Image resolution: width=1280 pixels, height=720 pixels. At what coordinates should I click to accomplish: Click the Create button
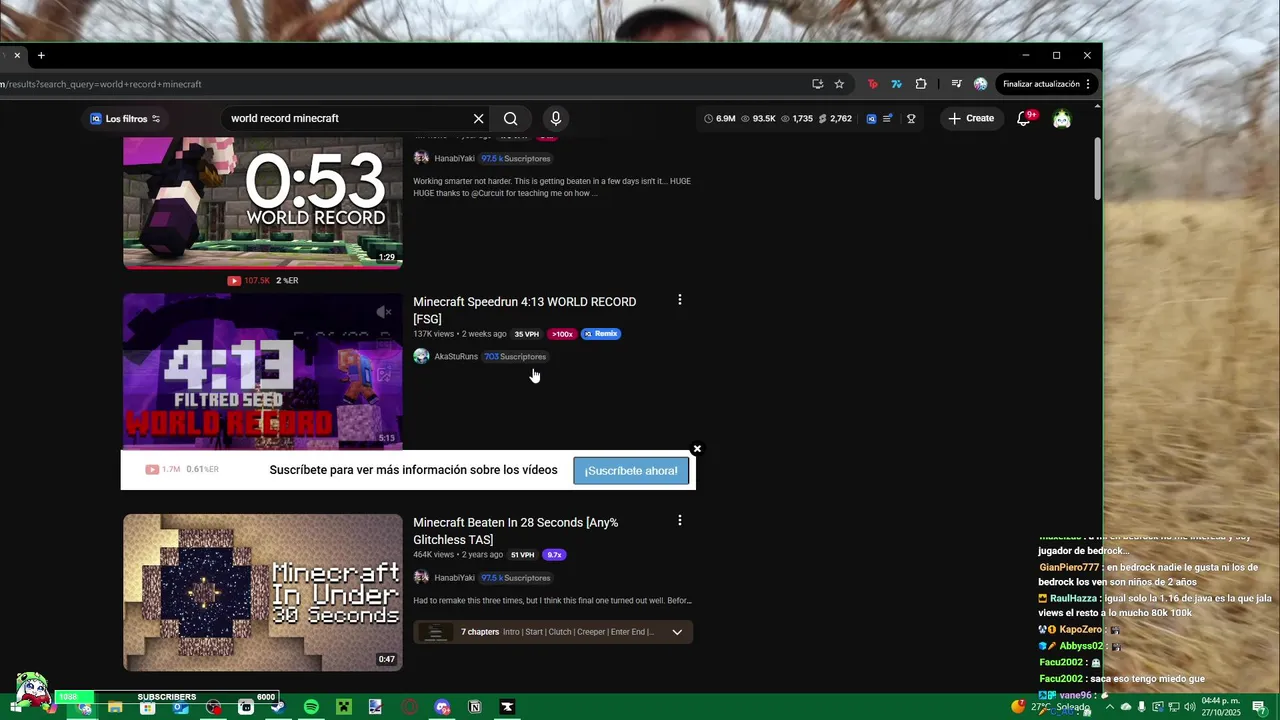coord(971,118)
